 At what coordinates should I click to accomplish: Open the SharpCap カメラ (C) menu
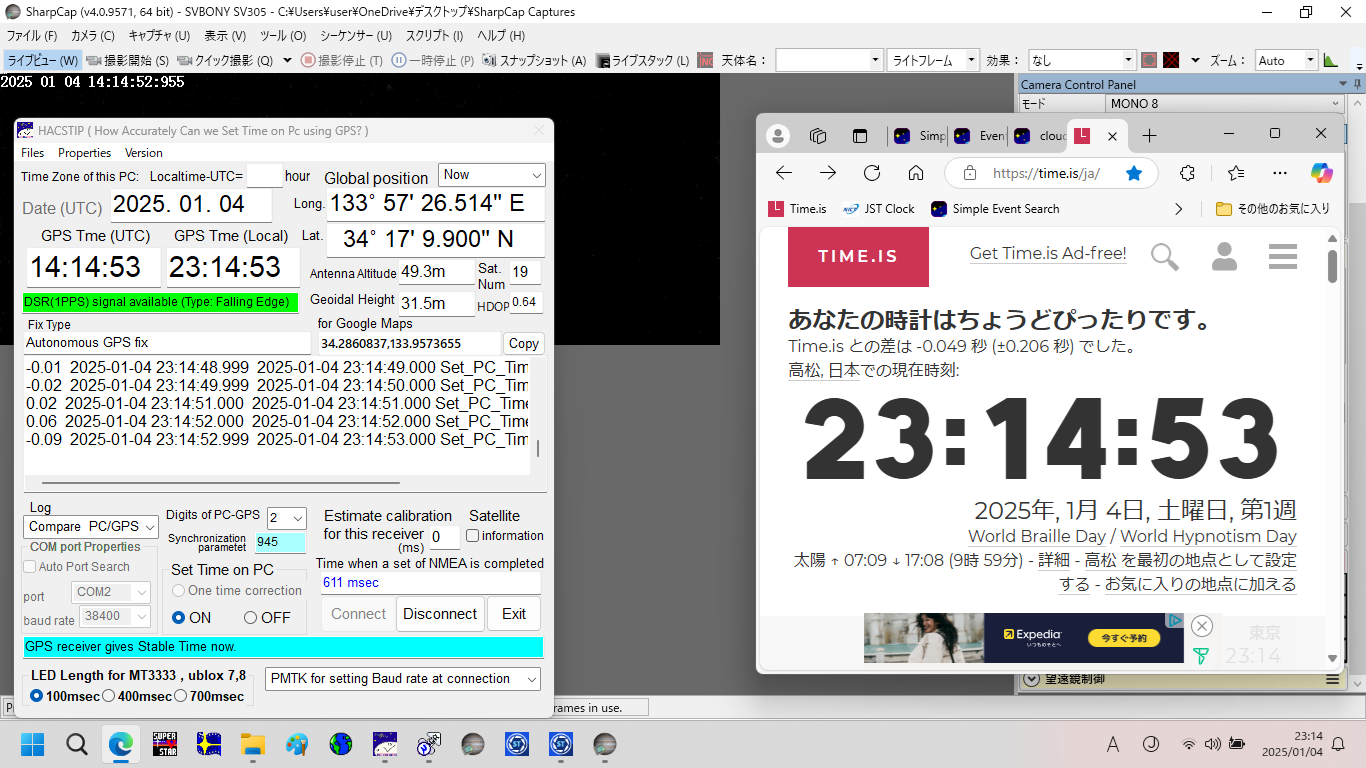[x=92, y=35]
